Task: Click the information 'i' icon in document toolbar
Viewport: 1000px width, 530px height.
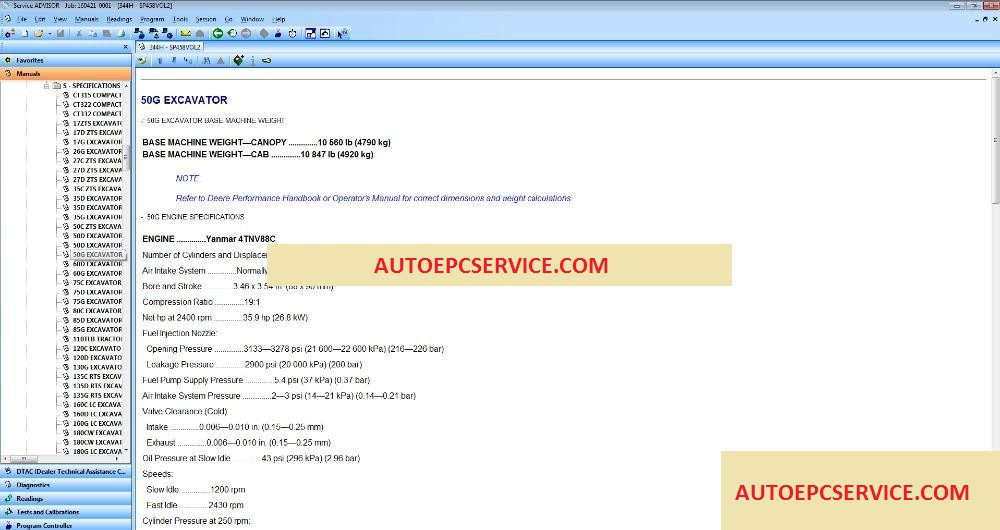Action: pyautogui.click(x=253, y=61)
